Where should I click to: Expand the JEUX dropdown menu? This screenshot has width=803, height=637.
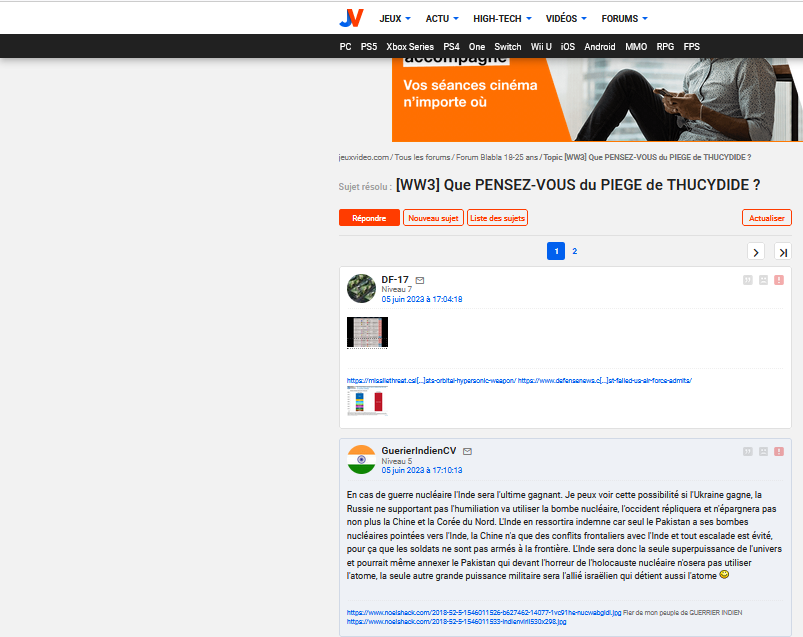point(395,18)
